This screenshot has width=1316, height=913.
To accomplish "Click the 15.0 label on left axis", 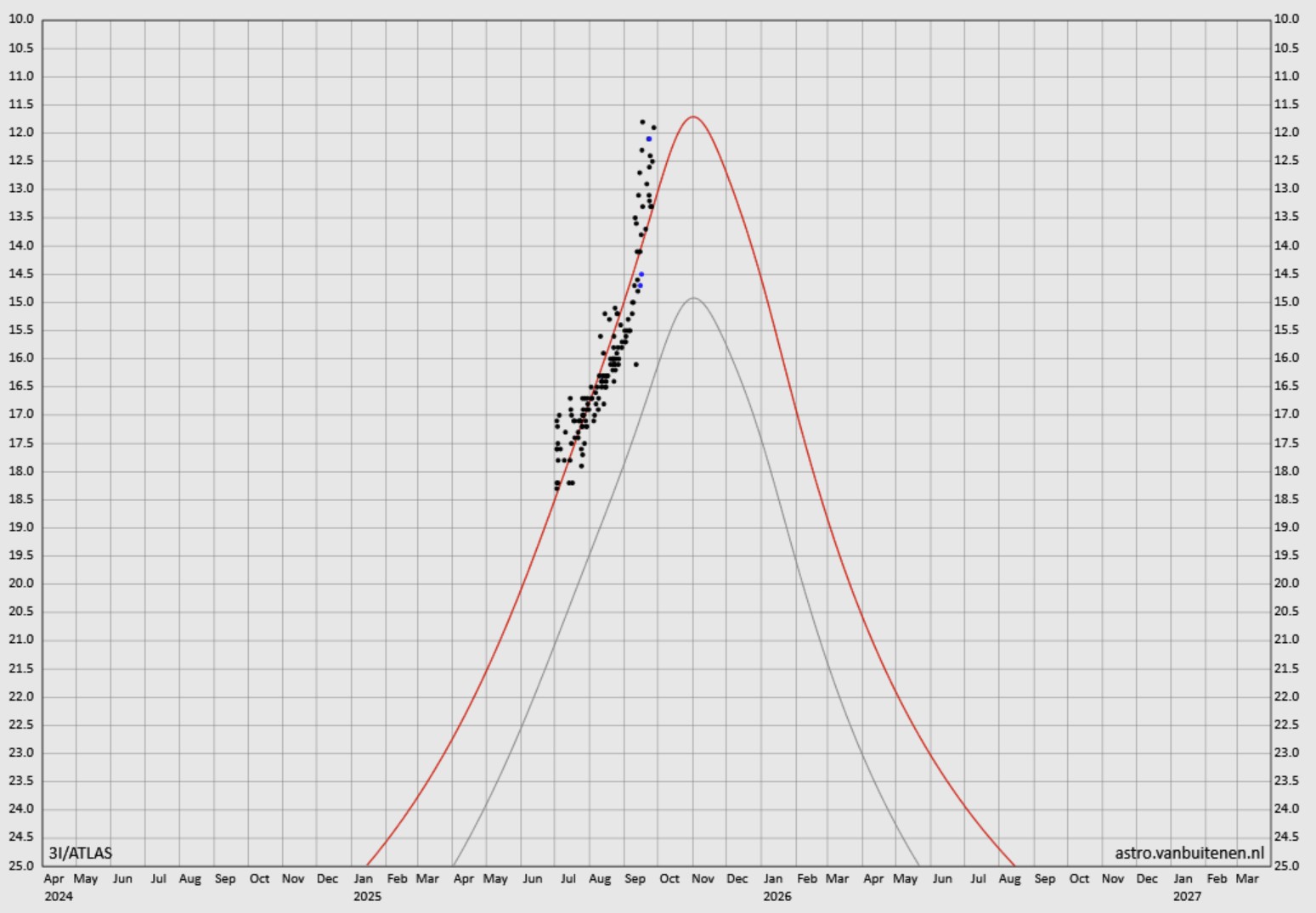I will click(21, 302).
